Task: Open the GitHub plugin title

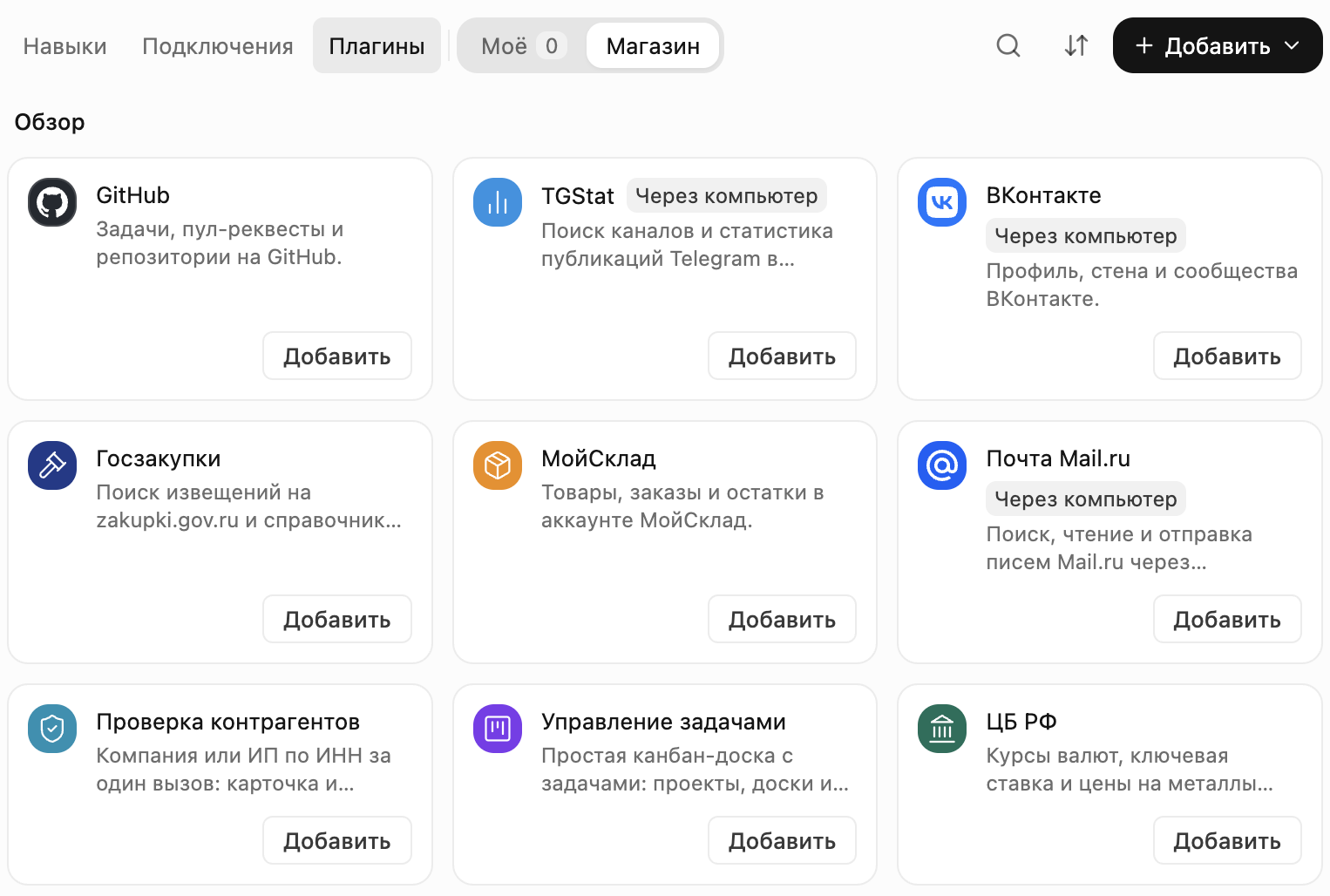Action: coord(132,195)
